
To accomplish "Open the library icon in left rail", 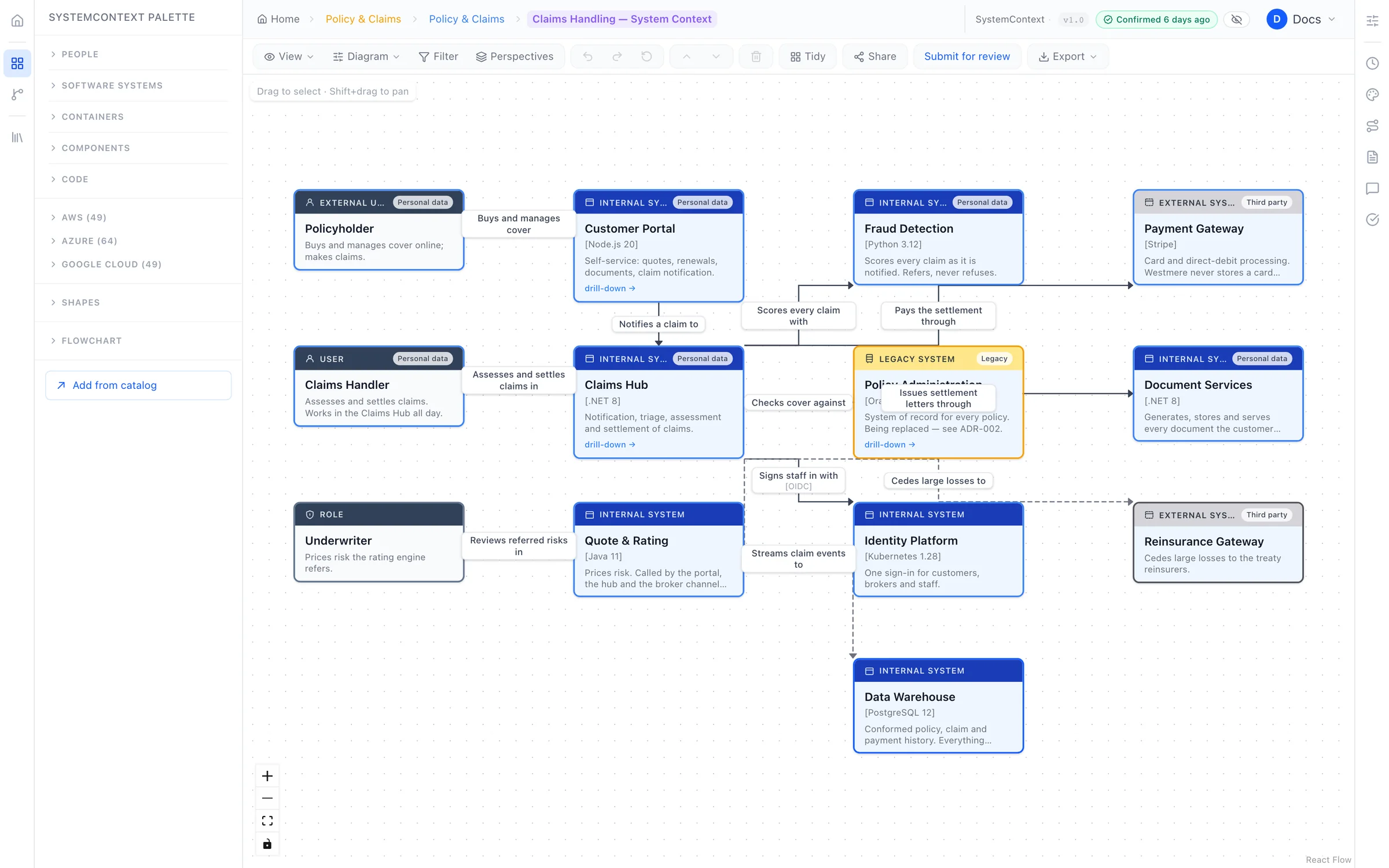I will click(x=17, y=138).
